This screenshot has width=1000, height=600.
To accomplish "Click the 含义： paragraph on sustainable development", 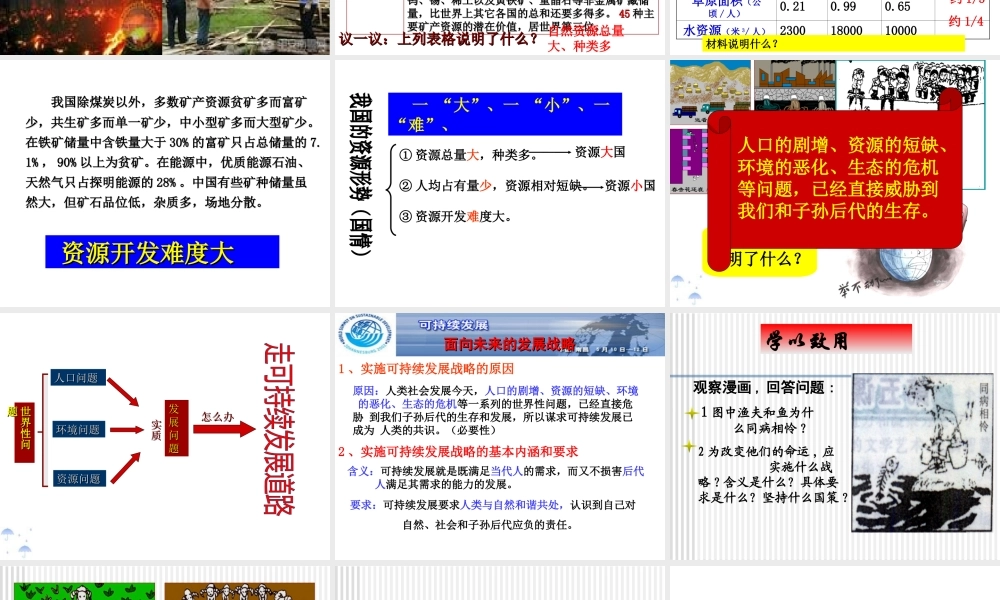I will (x=496, y=478).
